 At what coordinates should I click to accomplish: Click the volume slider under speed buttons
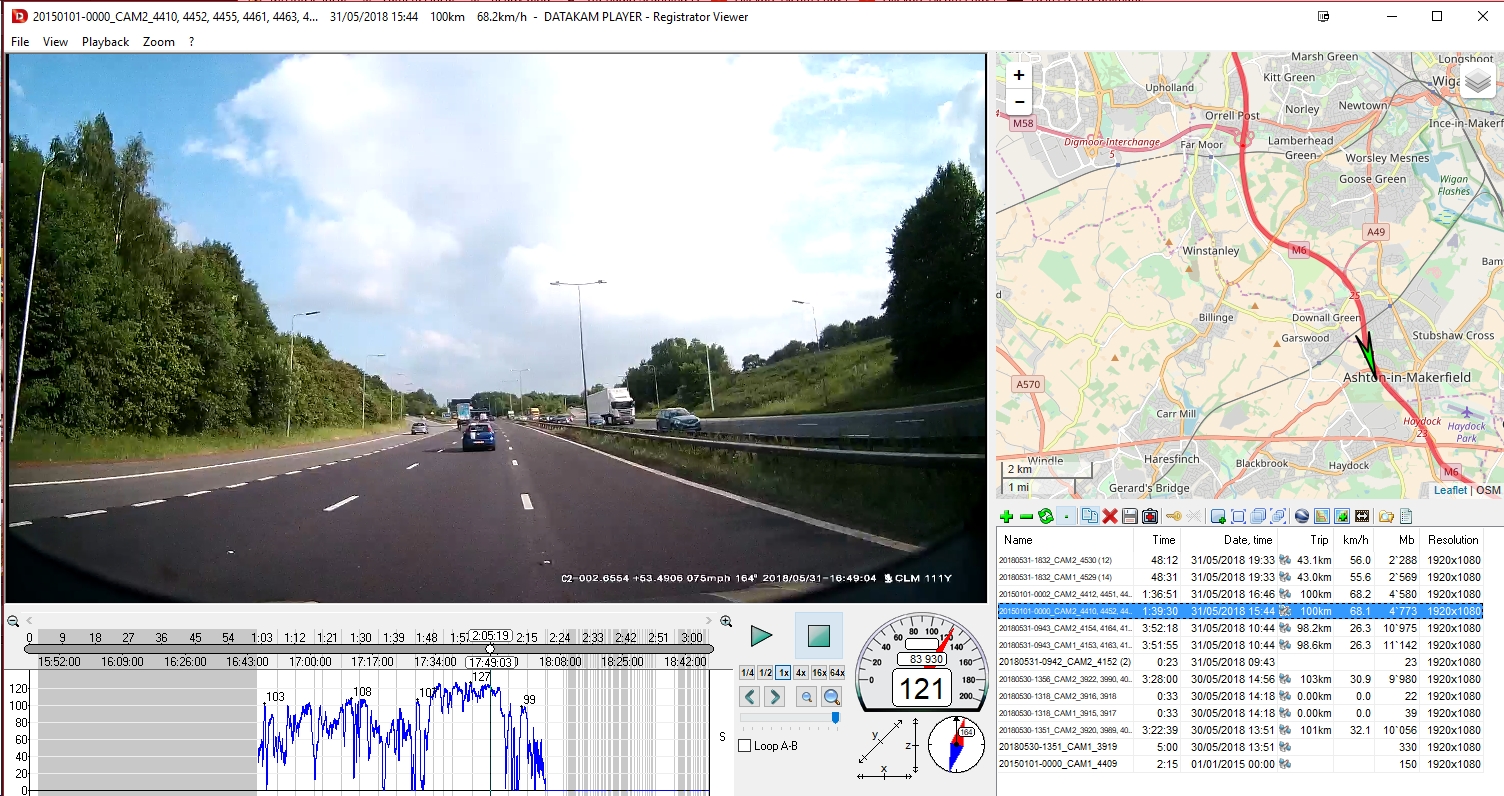tap(790, 717)
